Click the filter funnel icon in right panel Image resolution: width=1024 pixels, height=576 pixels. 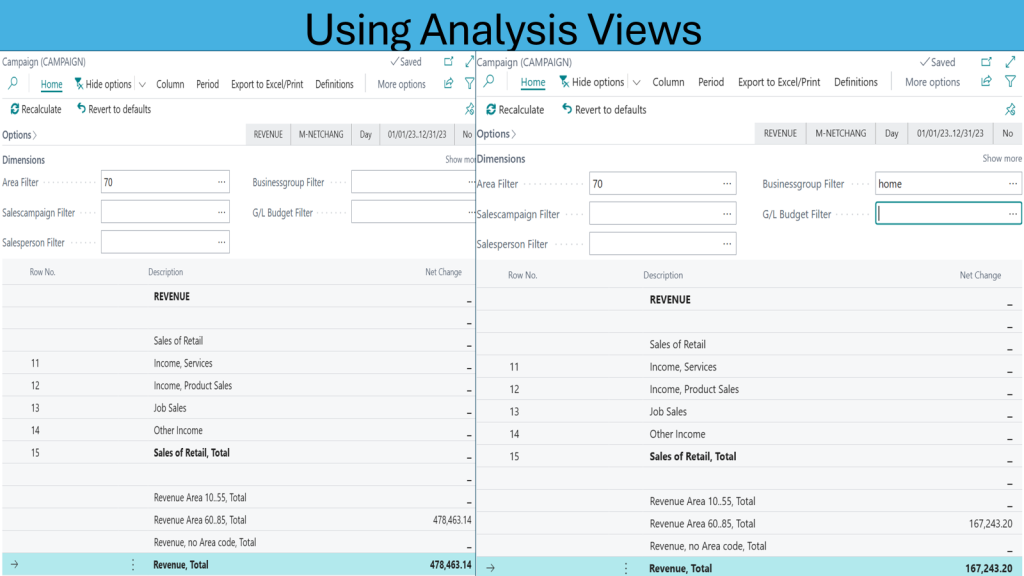pyautogui.click(x=1010, y=82)
